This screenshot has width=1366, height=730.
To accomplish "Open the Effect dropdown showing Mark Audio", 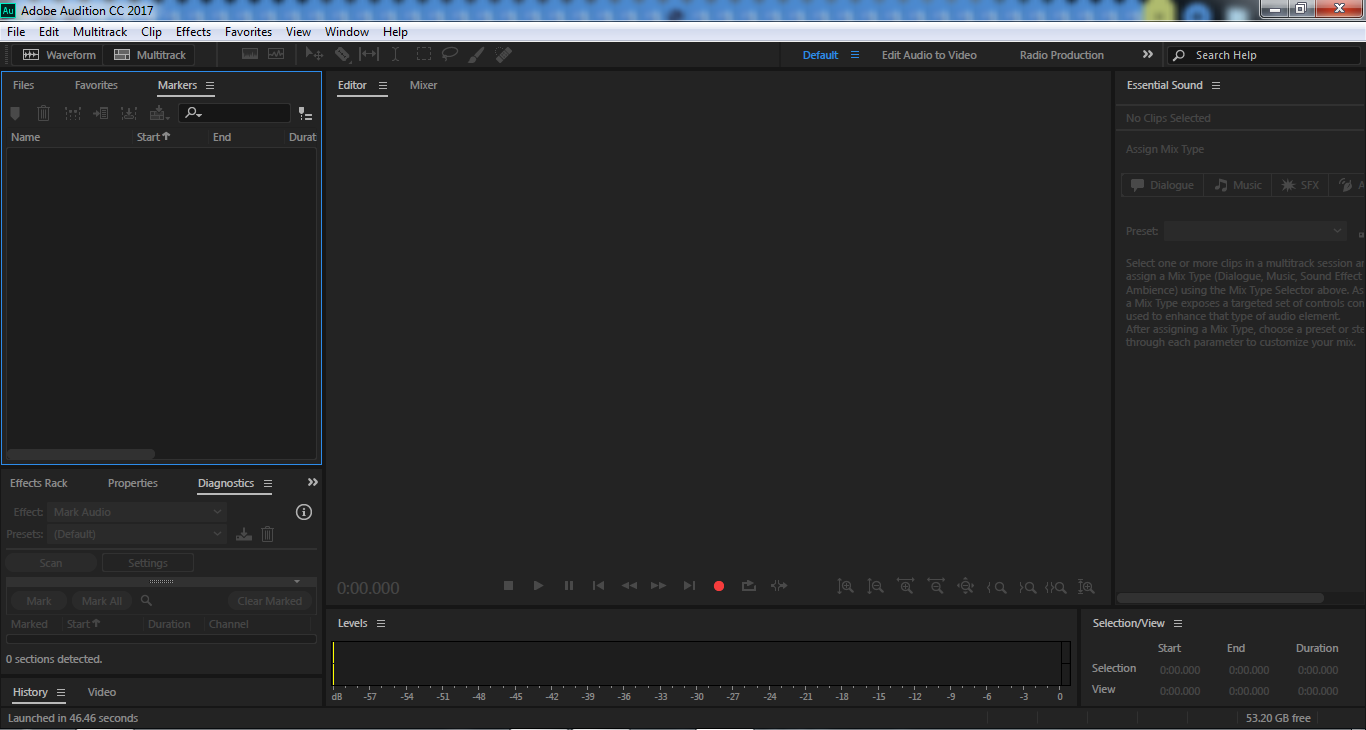I will pyautogui.click(x=137, y=512).
